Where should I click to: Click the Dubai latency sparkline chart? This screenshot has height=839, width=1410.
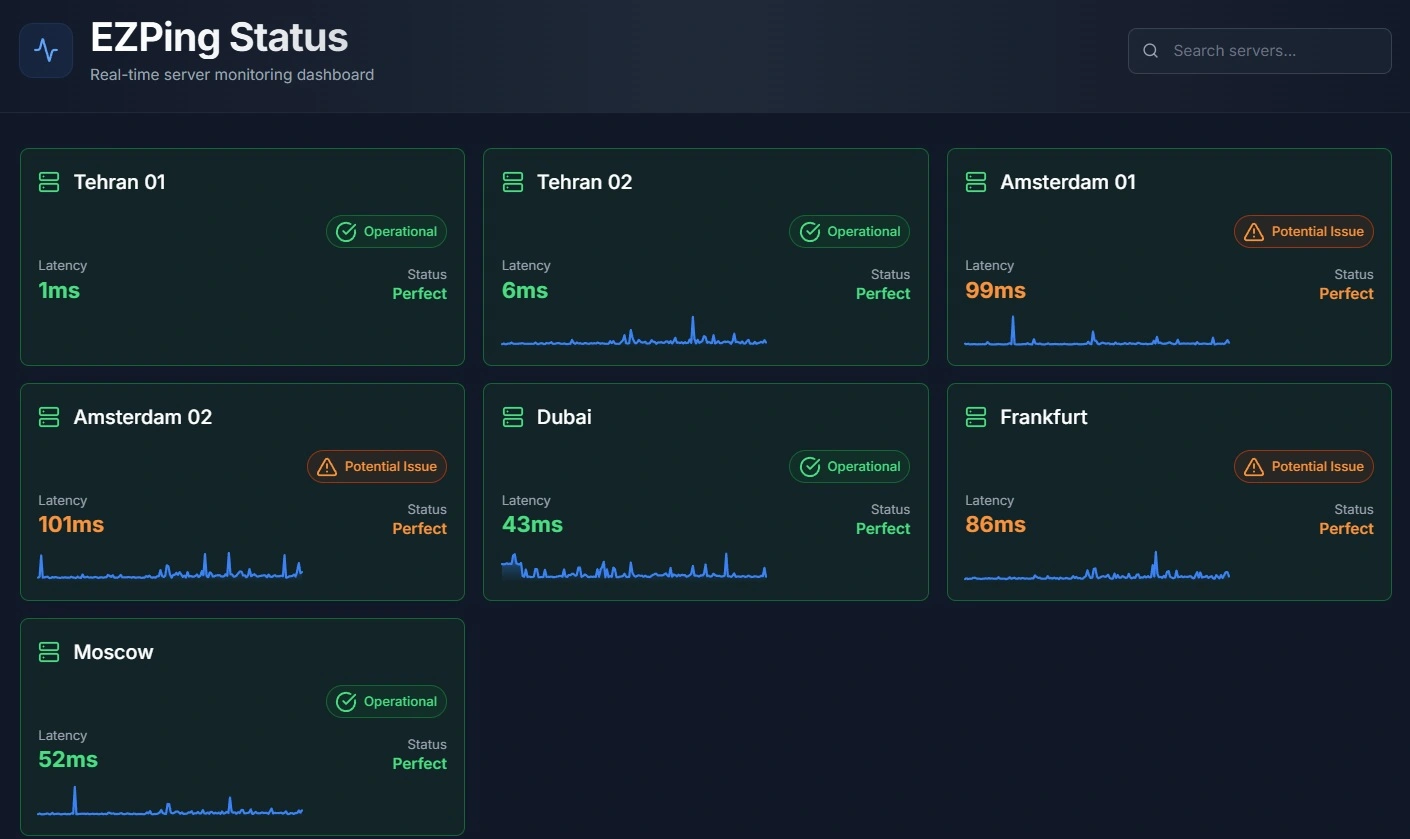(634, 568)
